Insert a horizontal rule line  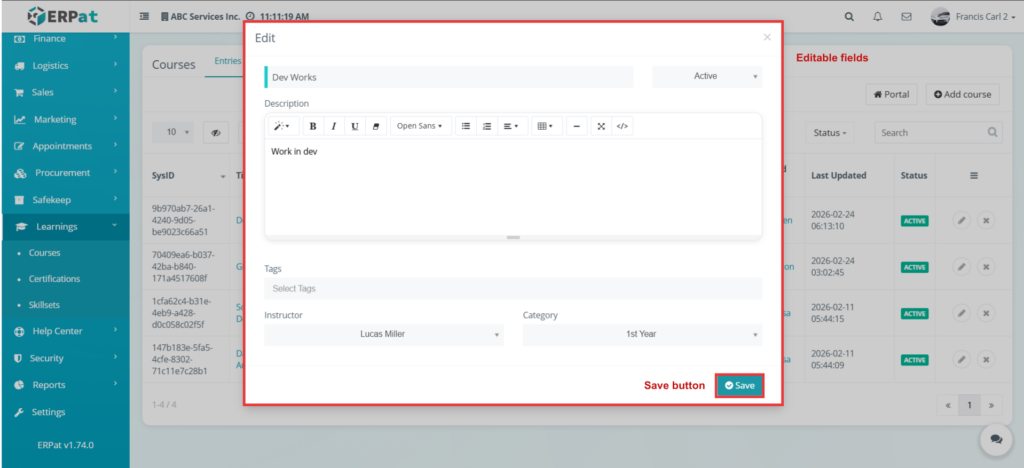pyautogui.click(x=577, y=126)
